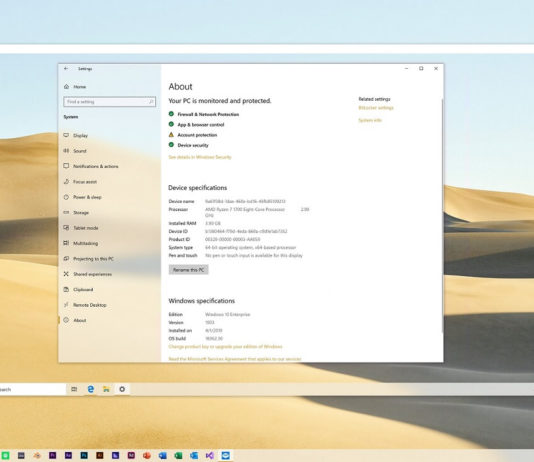Viewport: 534px width, 462px height.
Task: Open Sound settings
Action: pyautogui.click(x=75, y=151)
